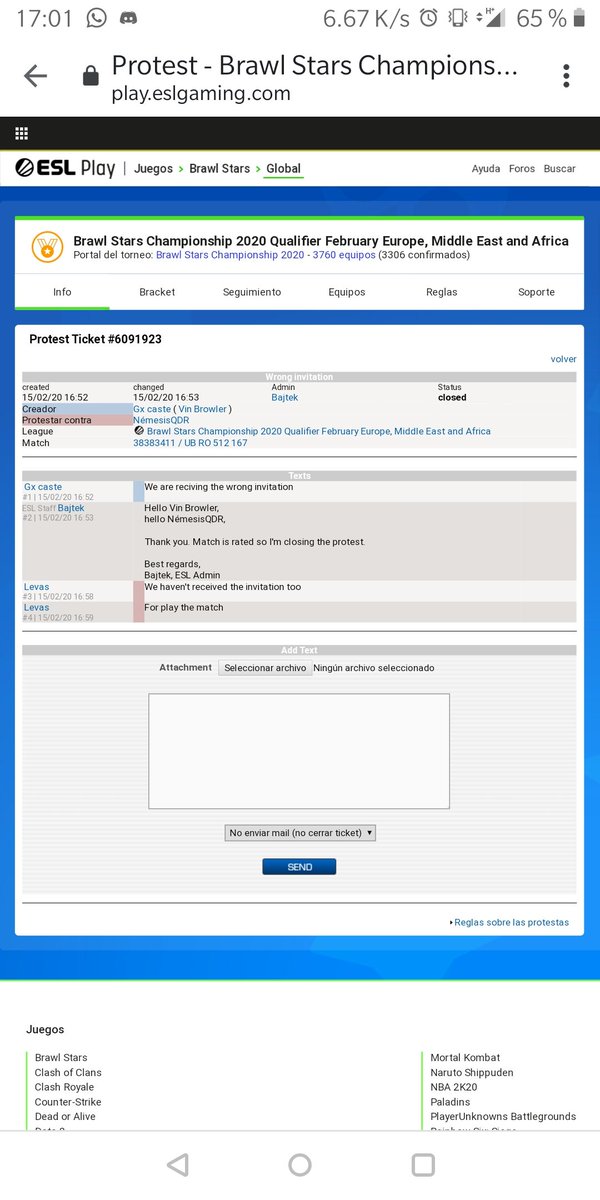The height and width of the screenshot is (1200, 600).
Task: Switch to the Seguimiento tab
Action: click(x=252, y=292)
